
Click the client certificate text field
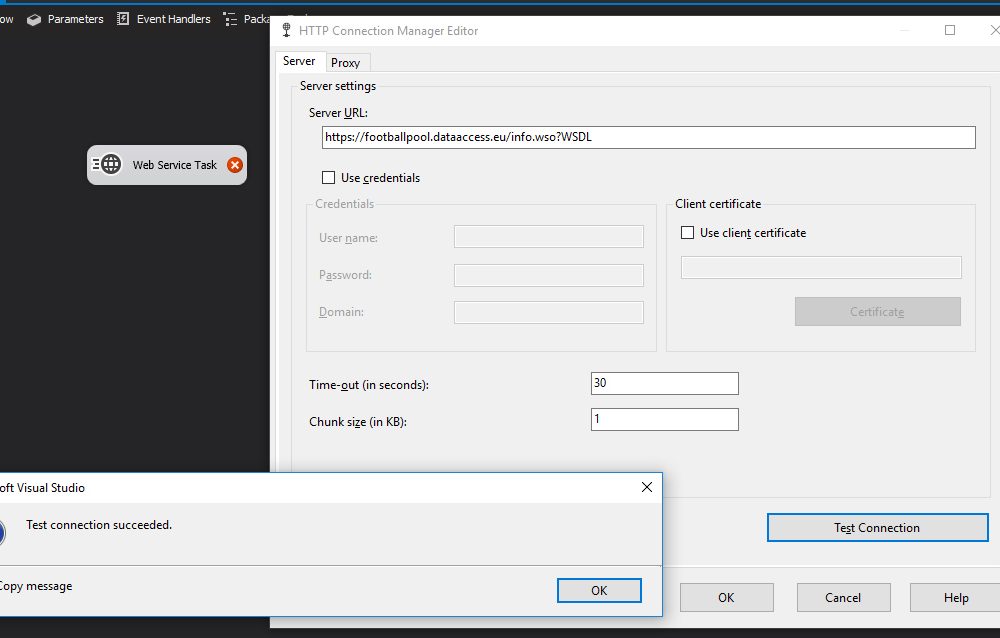click(821, 267)
